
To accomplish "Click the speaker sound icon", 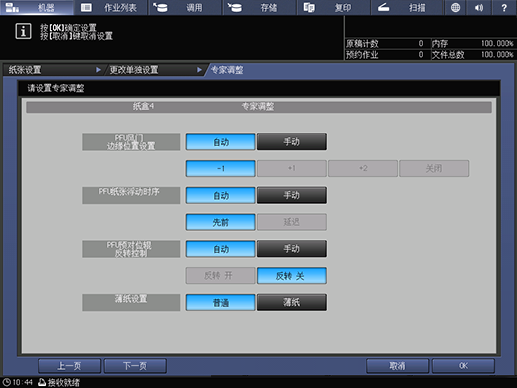I will point(479,7).
